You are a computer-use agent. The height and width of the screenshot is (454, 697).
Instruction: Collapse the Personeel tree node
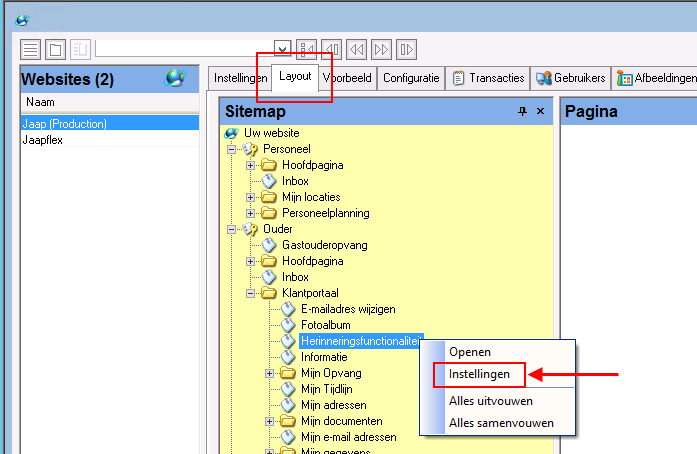click(232, 149)
